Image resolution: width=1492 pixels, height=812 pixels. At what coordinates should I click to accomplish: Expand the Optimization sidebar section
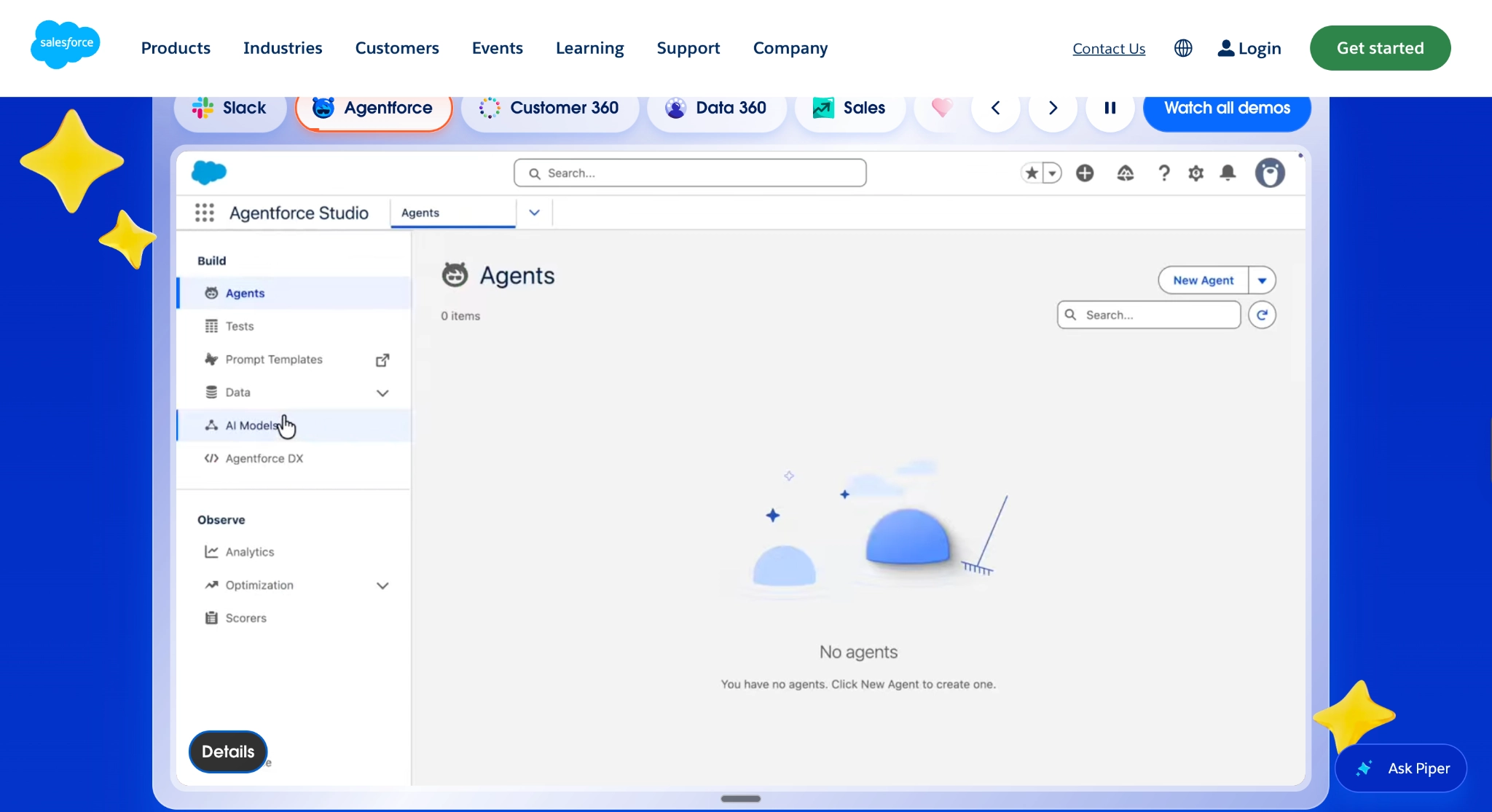[382, 586]
